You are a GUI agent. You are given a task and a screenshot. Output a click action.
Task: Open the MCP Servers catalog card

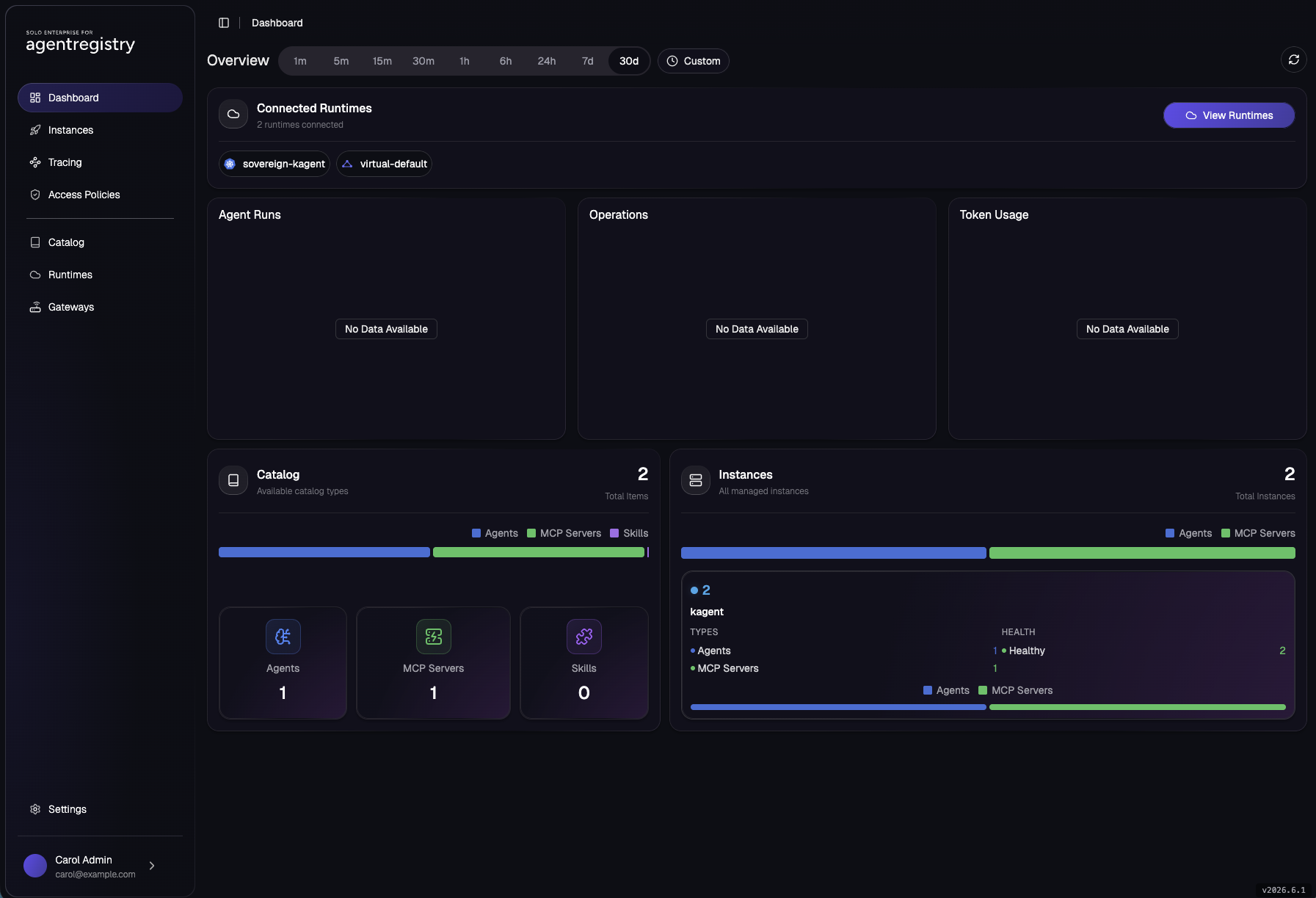tap(433, 663)
